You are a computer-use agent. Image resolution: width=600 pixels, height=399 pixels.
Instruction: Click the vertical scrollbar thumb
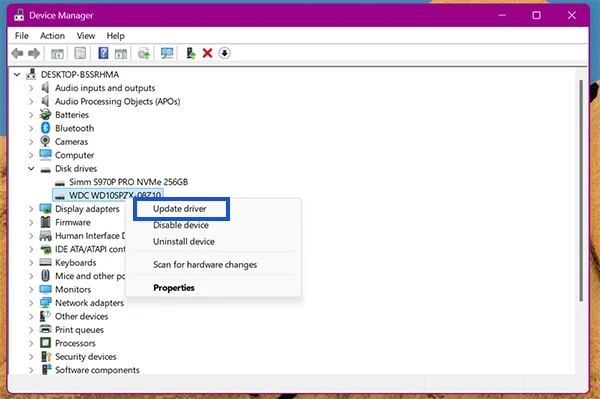pyautogui.click(x=581, y=190)
